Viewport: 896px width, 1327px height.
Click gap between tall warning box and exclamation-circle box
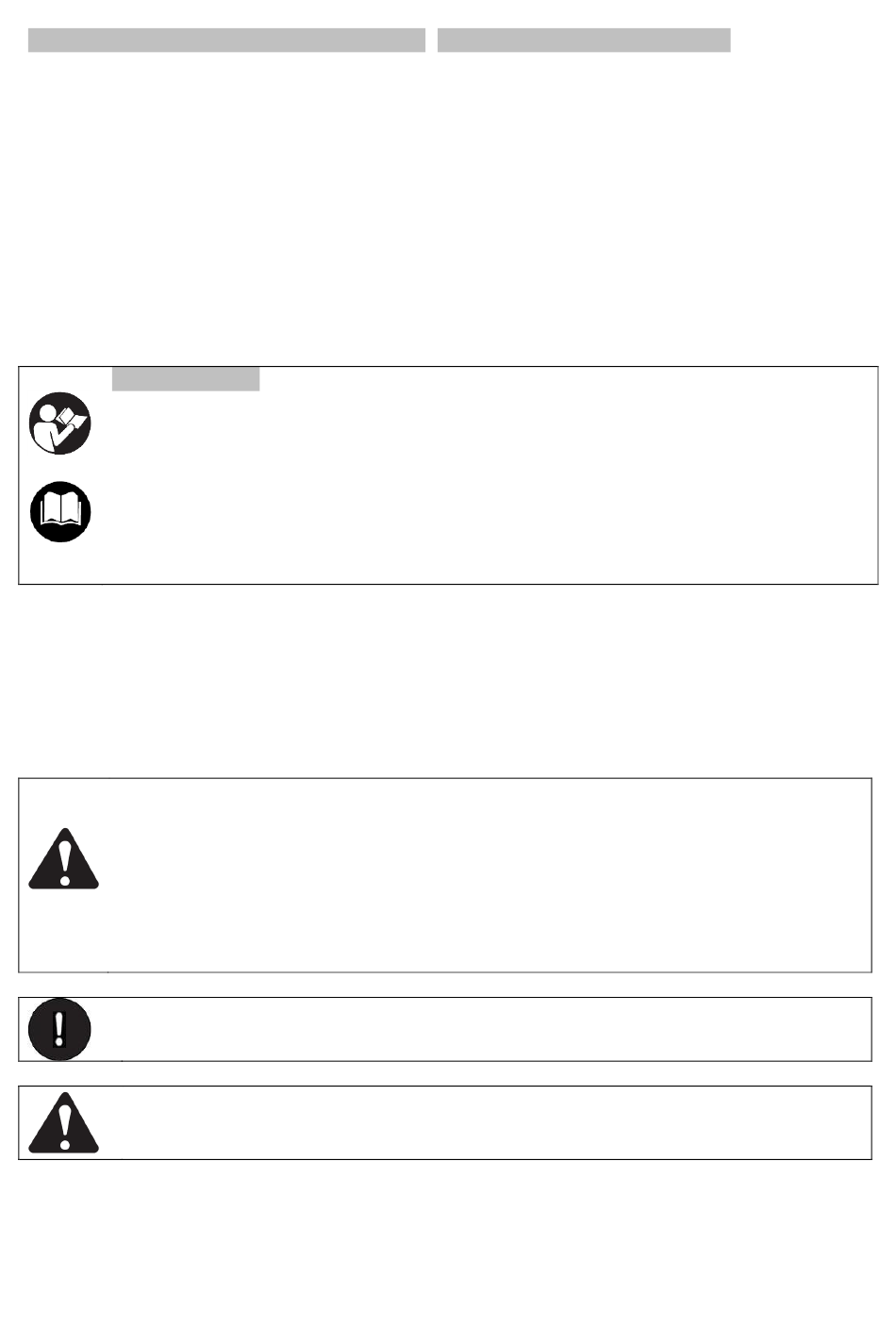[x=448, y=985]
